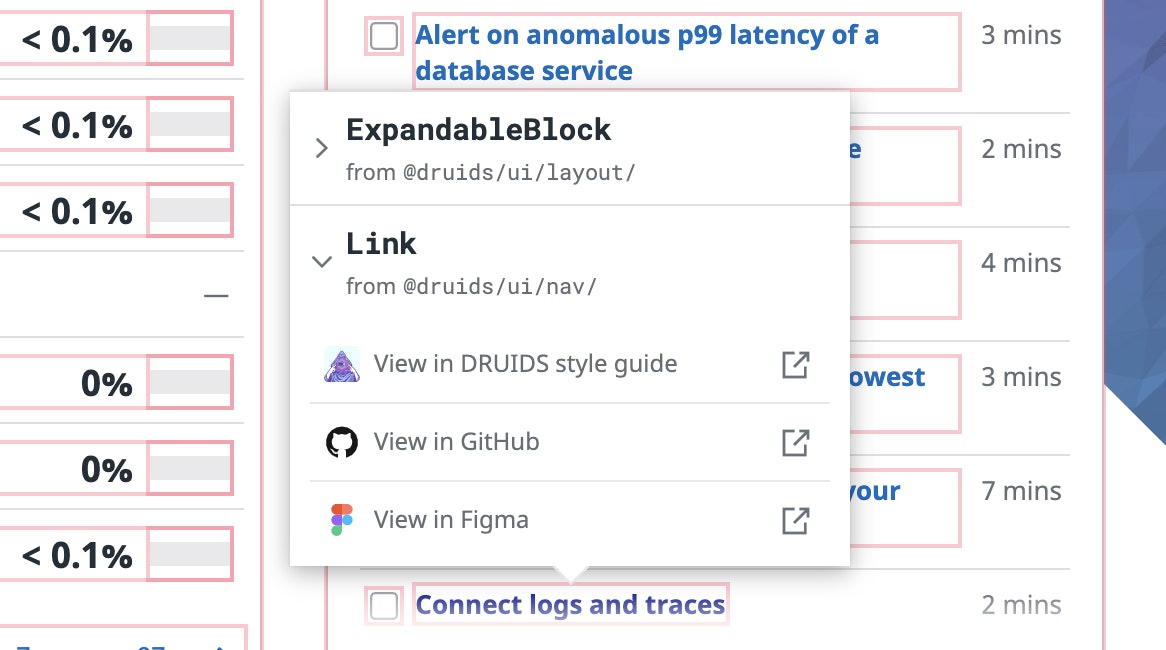Tick checkbox for Alert on anomalous p99 latency

(x=384, y=37)
